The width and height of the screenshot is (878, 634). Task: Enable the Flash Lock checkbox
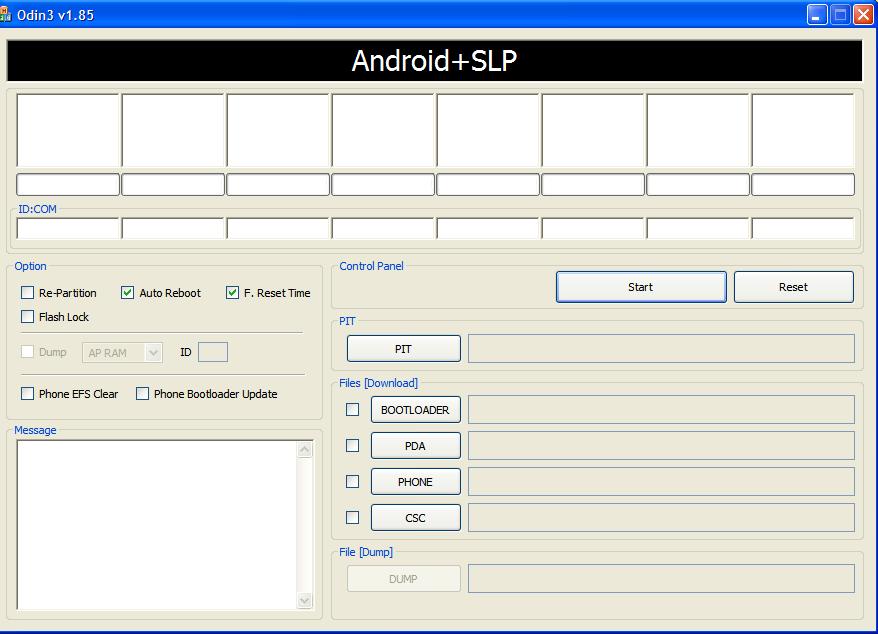coord(27,316)
